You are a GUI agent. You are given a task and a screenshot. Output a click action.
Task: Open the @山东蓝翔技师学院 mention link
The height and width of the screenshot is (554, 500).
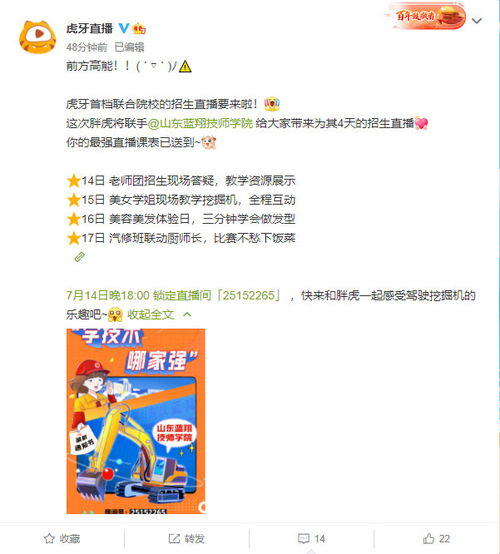[200, 123]
